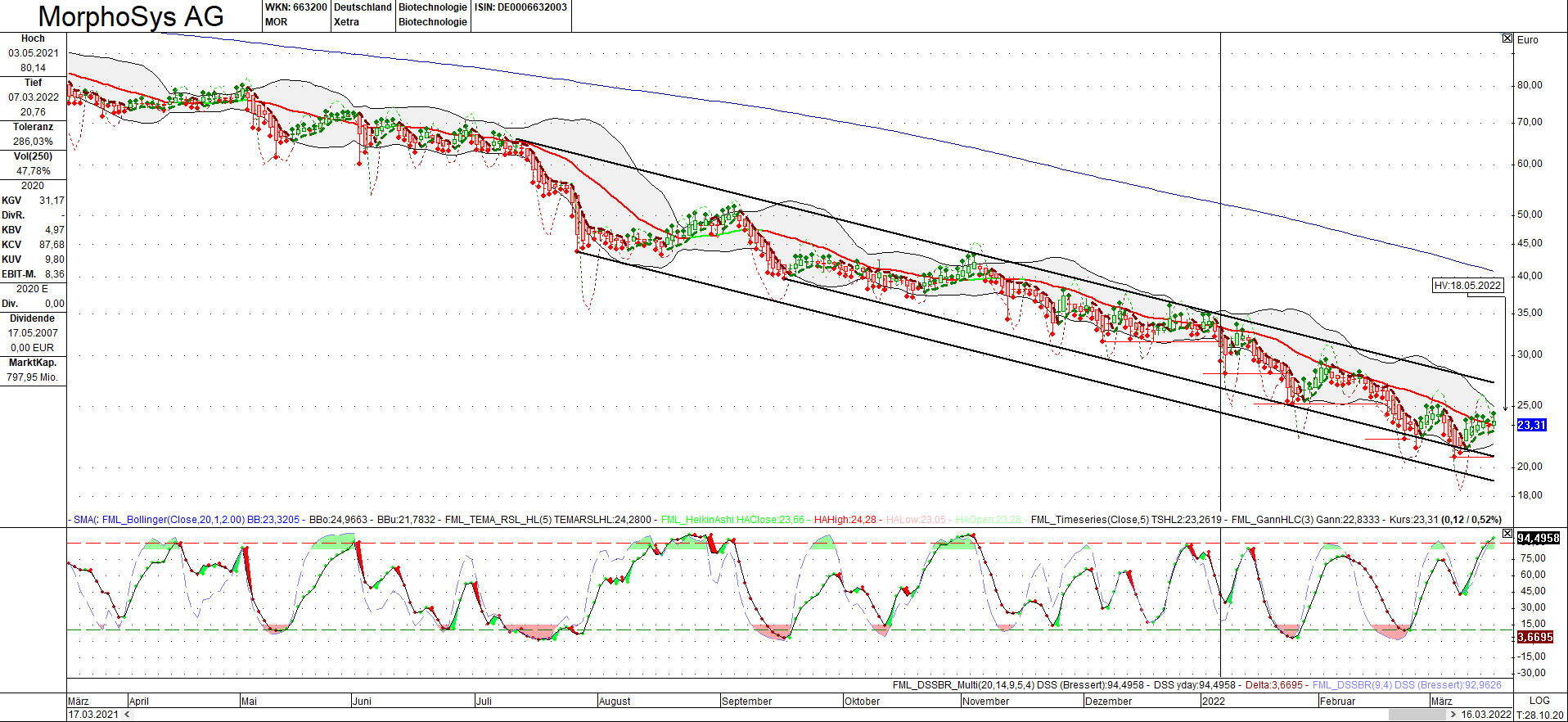Image resolution: width=1568 pixels, height=722 pixels.
Task: Click the KGV value 31,17
Action: (x=52, y=201)
